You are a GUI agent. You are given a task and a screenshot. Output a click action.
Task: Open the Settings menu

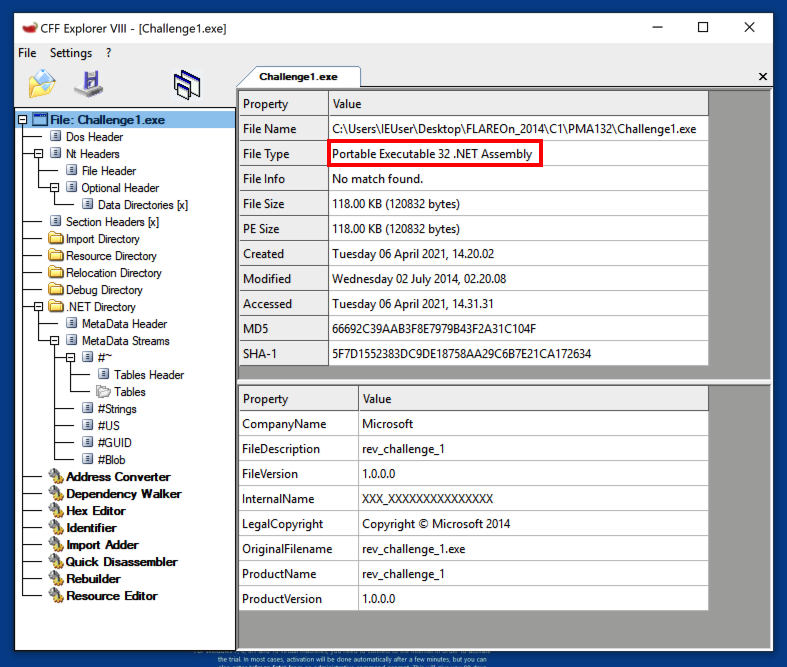(x=71, y=53)
